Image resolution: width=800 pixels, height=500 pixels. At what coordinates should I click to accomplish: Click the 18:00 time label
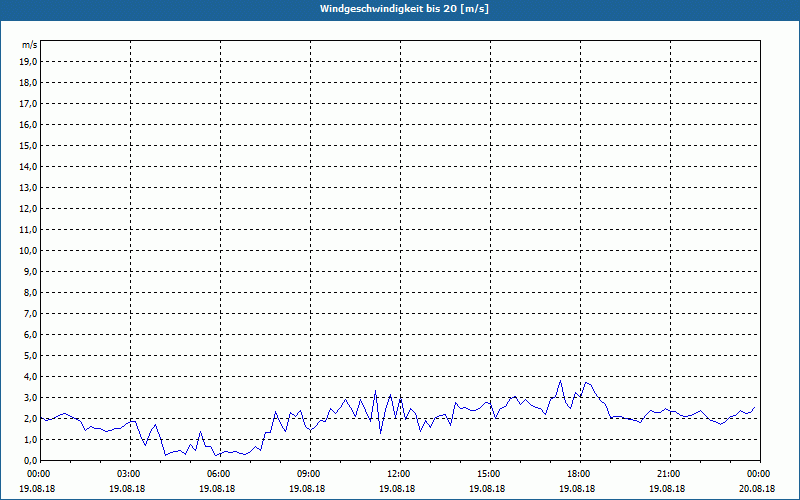point(581,474)
